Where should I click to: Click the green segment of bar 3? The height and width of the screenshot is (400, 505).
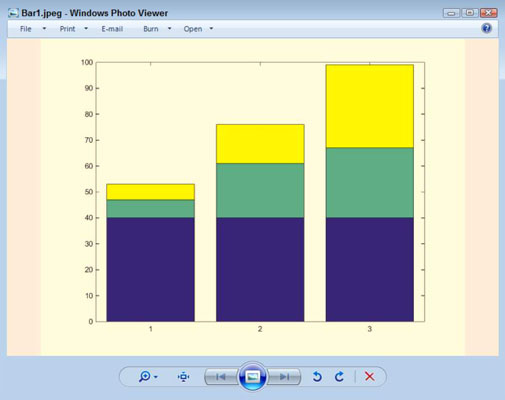[x=370, y=183]
